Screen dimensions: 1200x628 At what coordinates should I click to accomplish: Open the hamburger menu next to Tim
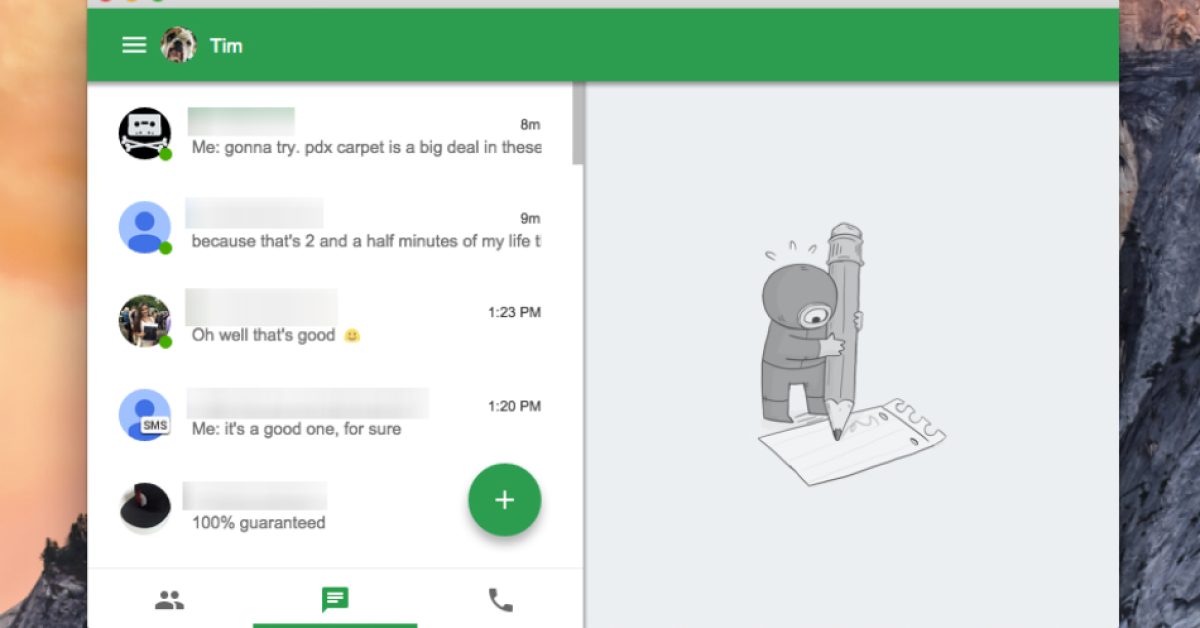click(134, 45)
